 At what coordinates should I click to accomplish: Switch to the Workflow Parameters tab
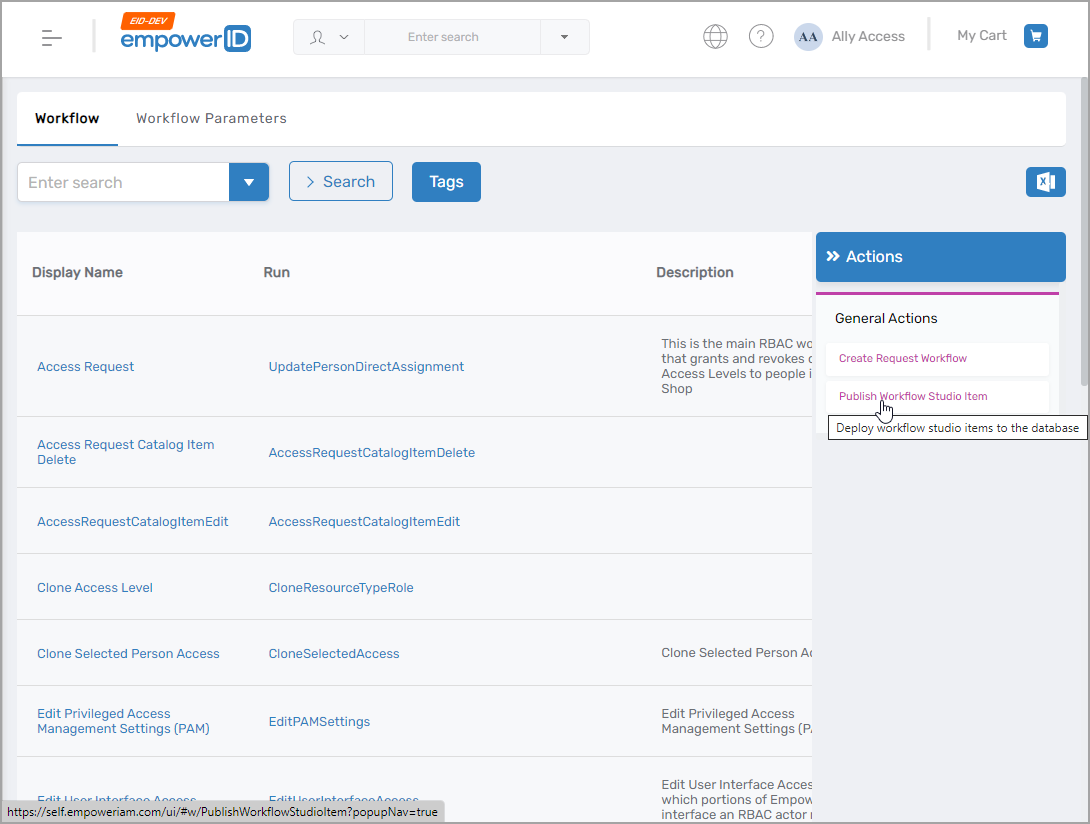tap(211, 118)
